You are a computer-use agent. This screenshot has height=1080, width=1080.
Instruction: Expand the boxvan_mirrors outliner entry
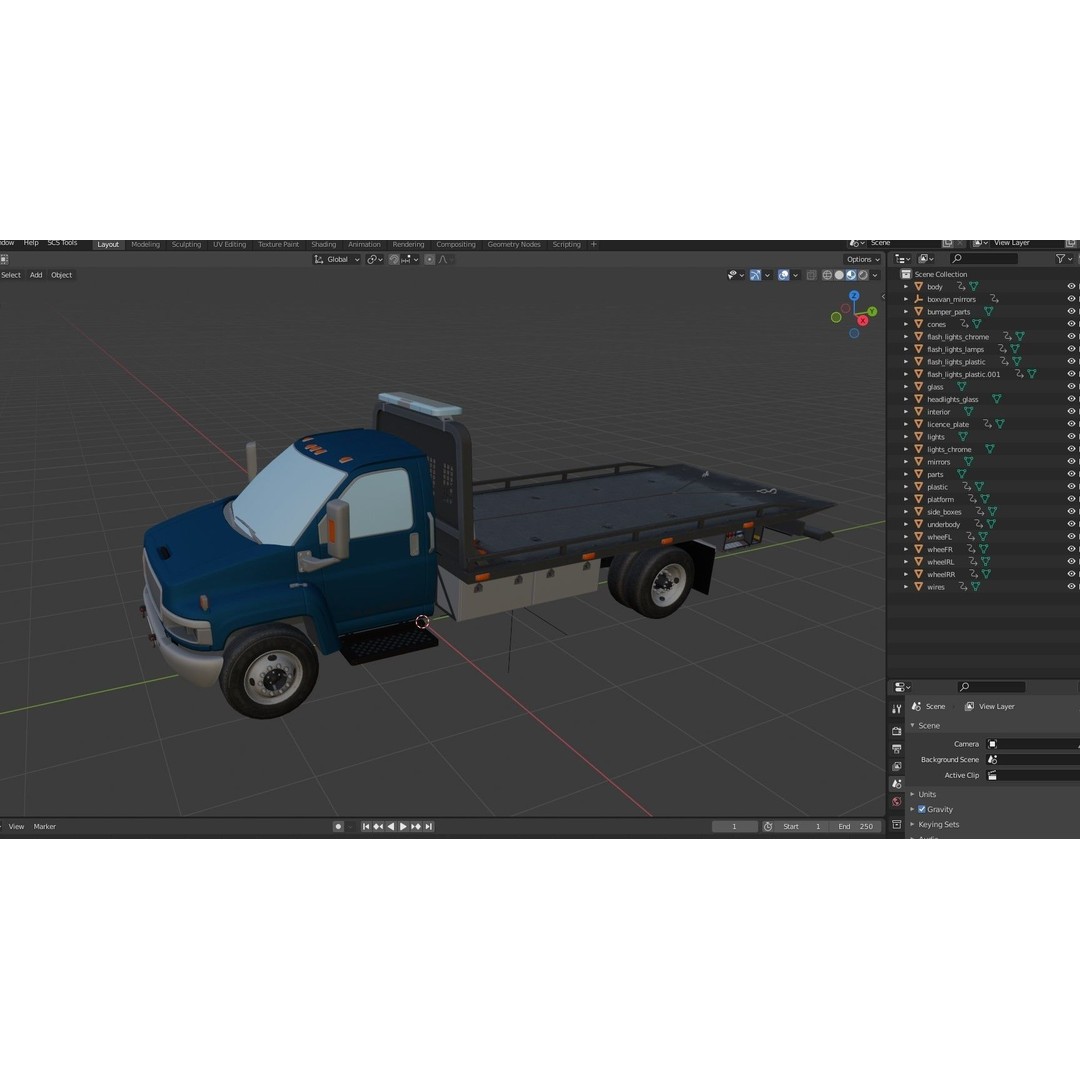[x=905, y=299]
